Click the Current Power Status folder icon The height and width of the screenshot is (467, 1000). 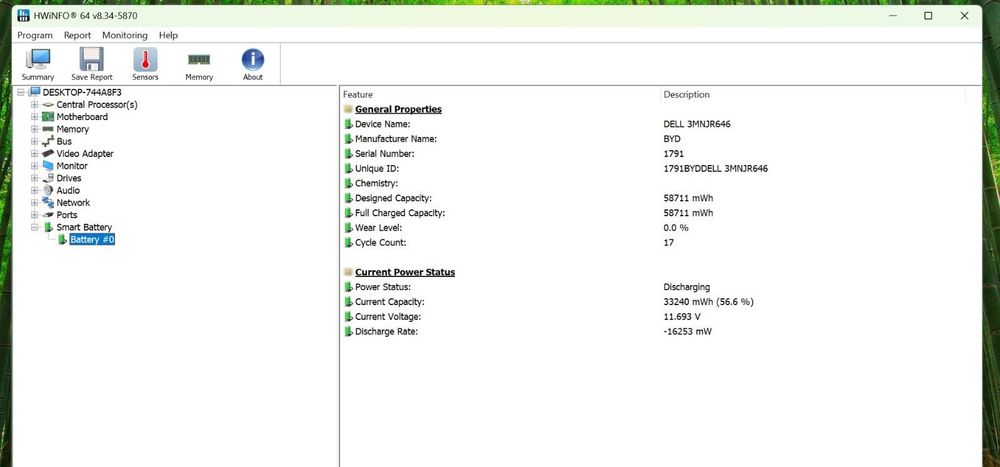tap(348, 272)
